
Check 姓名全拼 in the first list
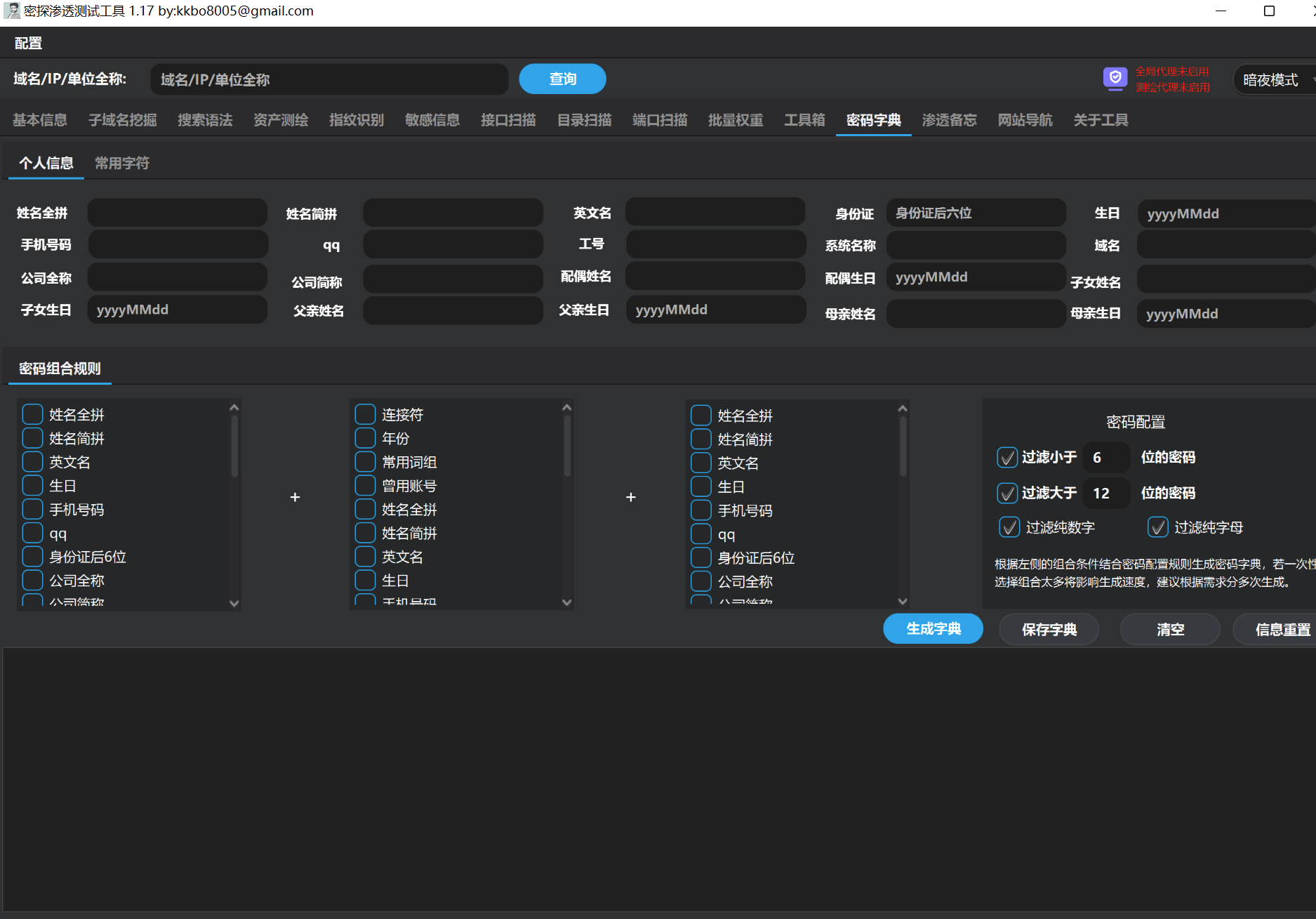(x=32, y=414)
